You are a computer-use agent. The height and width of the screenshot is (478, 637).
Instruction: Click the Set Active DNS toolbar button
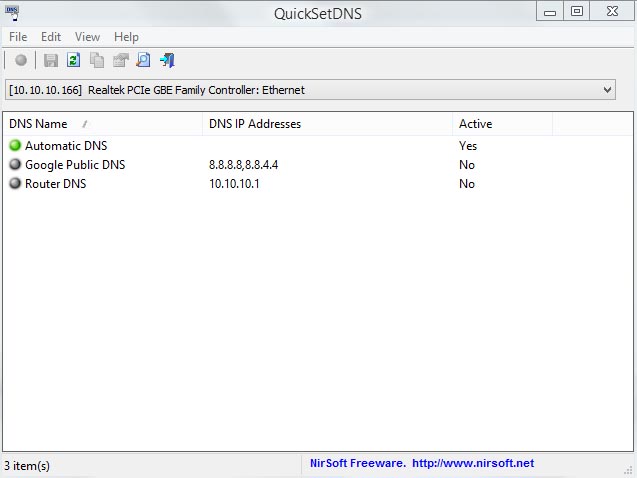[x=21, y=61]
